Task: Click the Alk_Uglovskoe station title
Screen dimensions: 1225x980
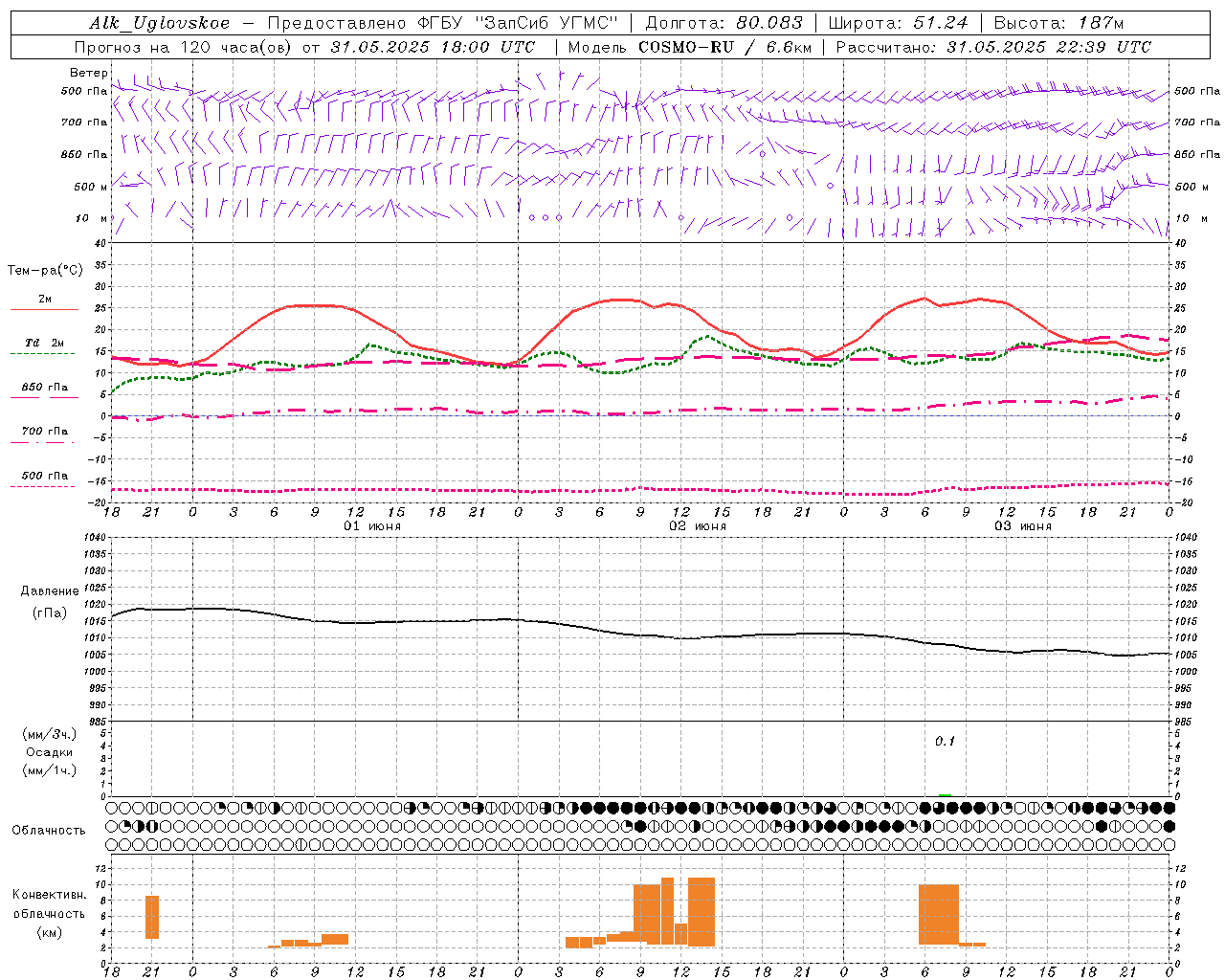Action: point(160,23)
